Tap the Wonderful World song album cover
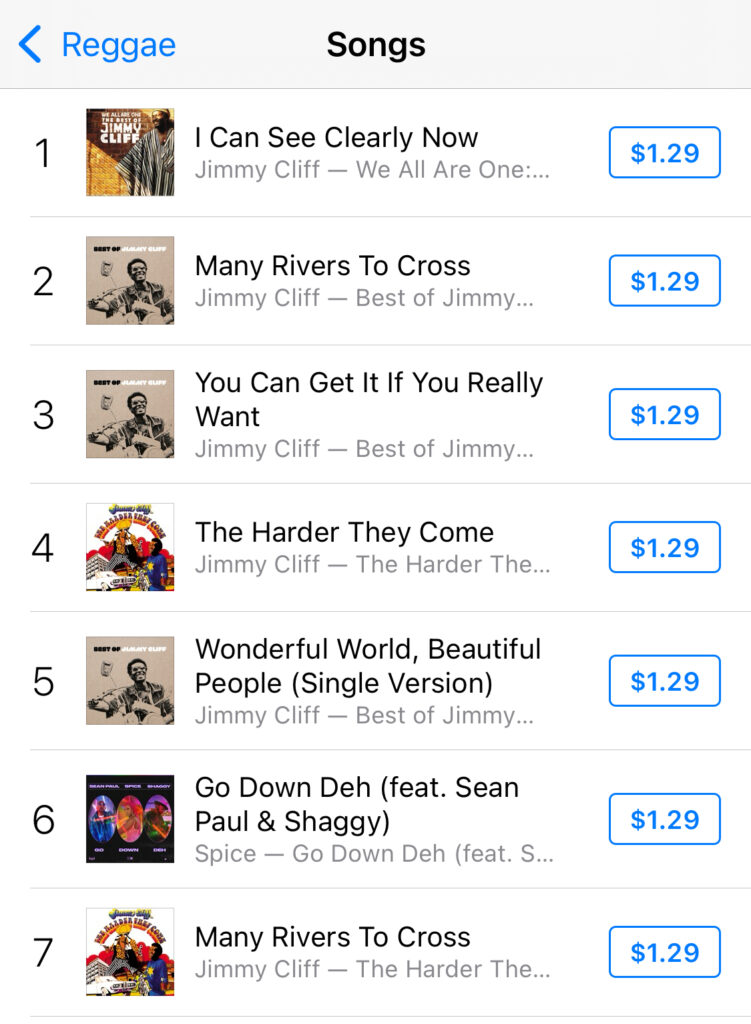Viewport: 751px width, 1024px height. tap(130, 681)
